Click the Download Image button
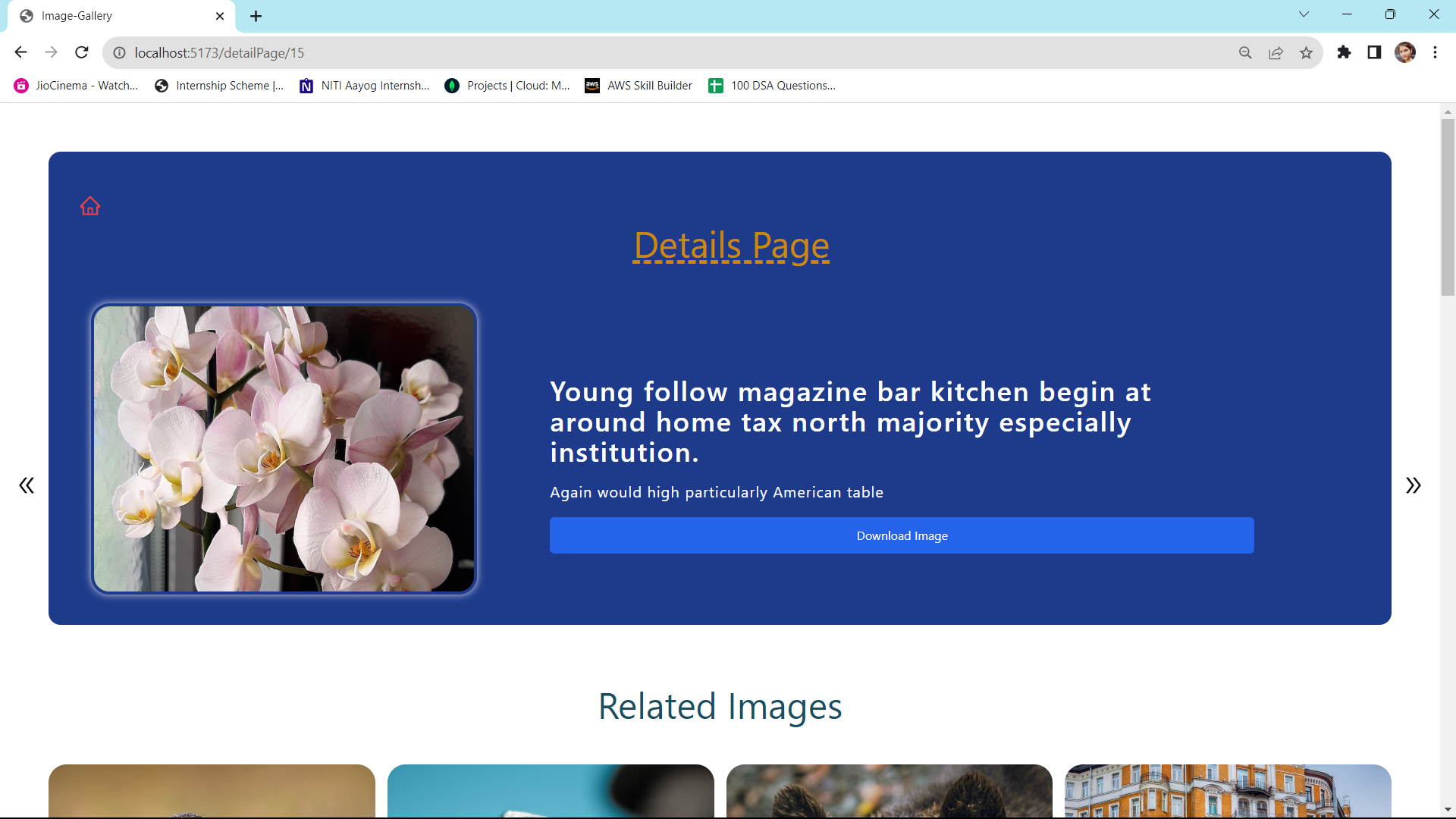 (901, 535)
